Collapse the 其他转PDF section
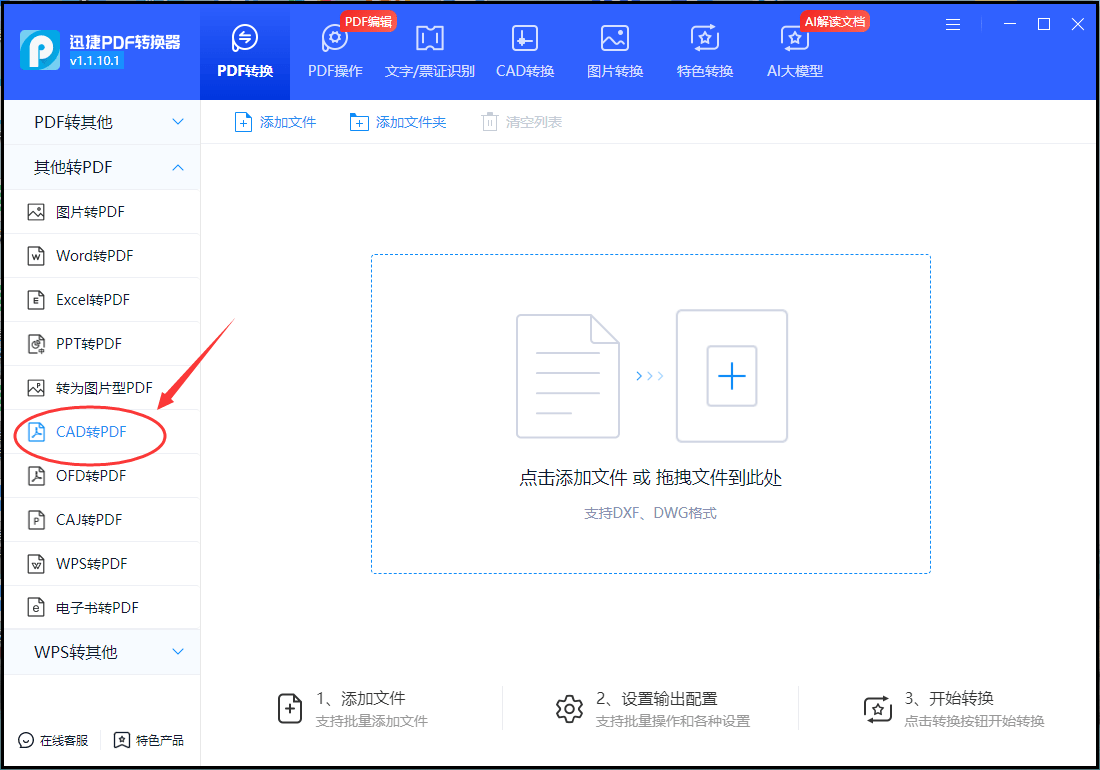The image size is (1100, 770). click(x=102, y=167)
